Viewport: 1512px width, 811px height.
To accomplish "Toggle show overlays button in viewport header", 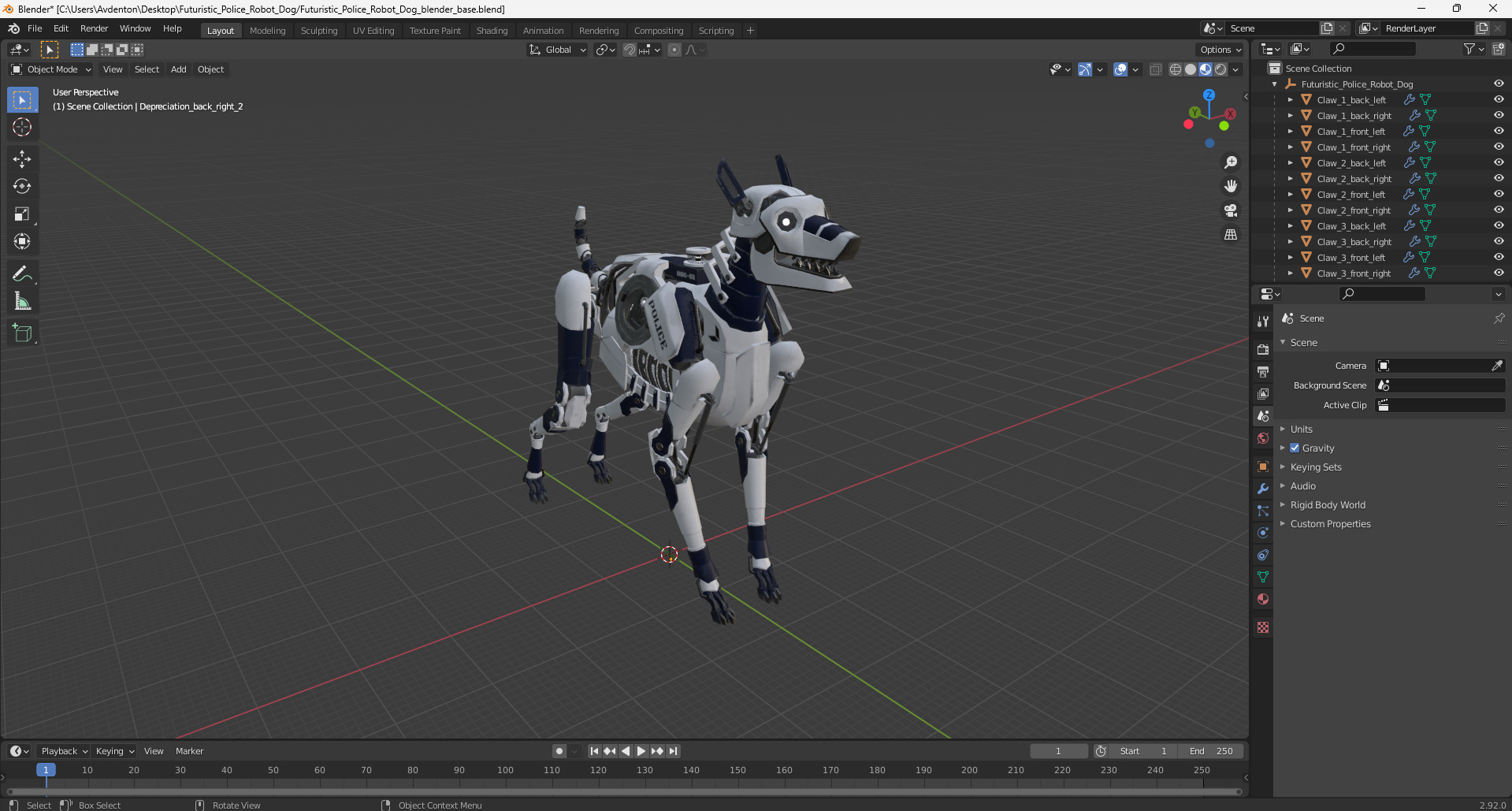I will tap(1120, 69).
